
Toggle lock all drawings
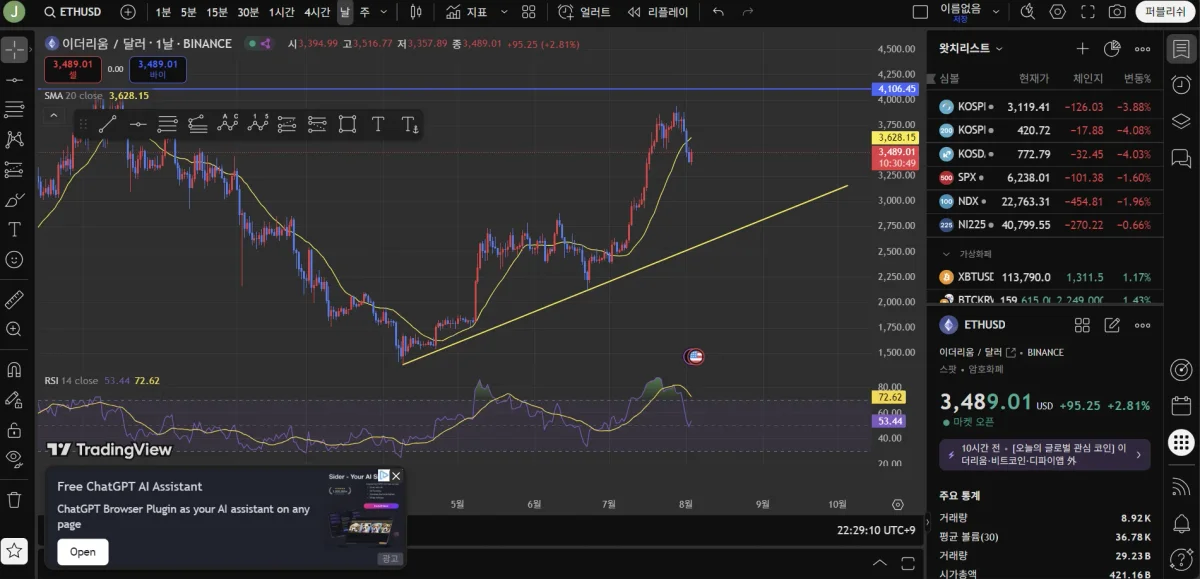(x=14, y=429)
